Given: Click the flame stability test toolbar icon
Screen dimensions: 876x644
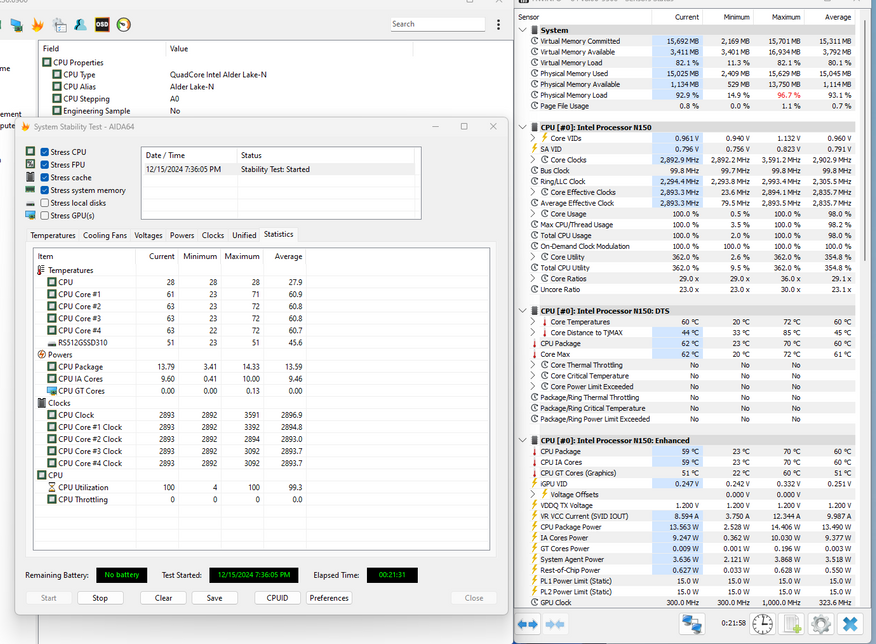Looking at the screenshot, I should coord(38,24).
